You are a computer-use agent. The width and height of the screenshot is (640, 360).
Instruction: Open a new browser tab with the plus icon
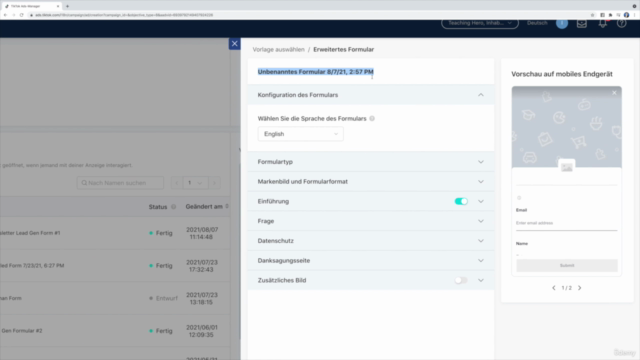(67, 6)
